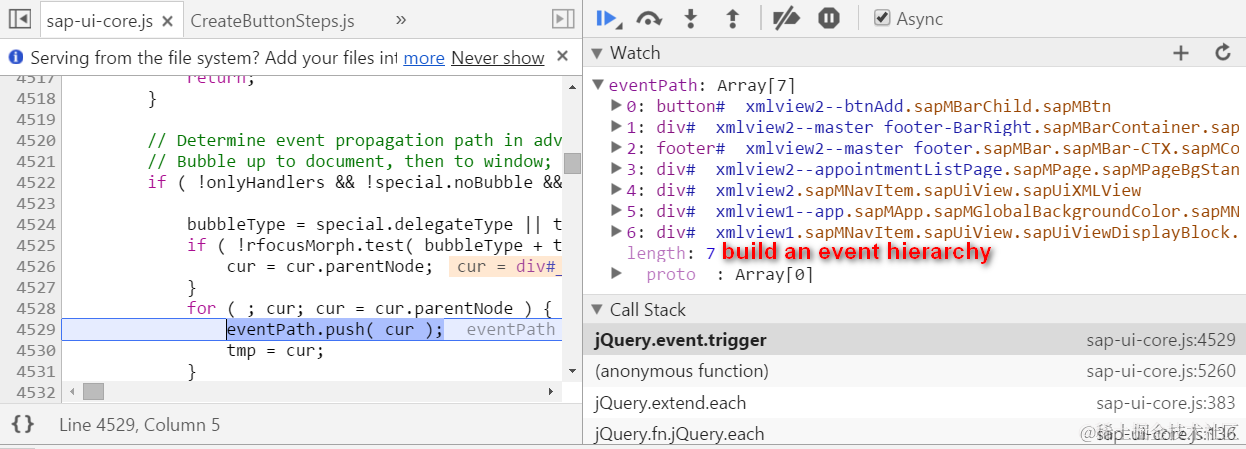Image resolution: width=1246 pixels, height=449 pixels.
Task: Collapse the Watch section
Action: pyautogui.click(x=598, y=53)
